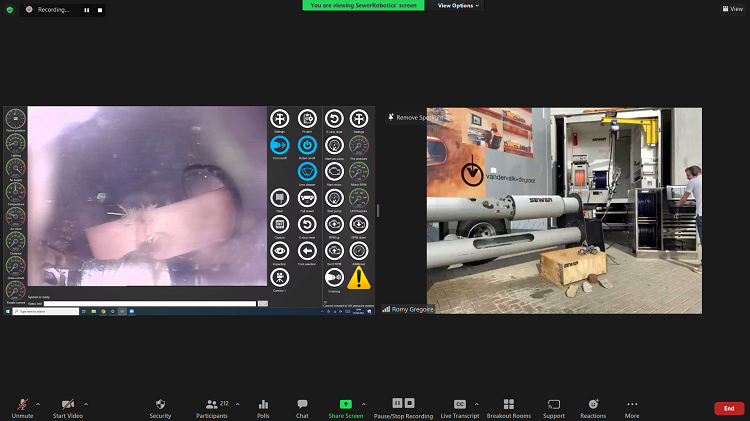The height and width of the screenshot is (421, 750).
Task: Click the Windows Start button in shared screen
Action: (x=8, y=311)
